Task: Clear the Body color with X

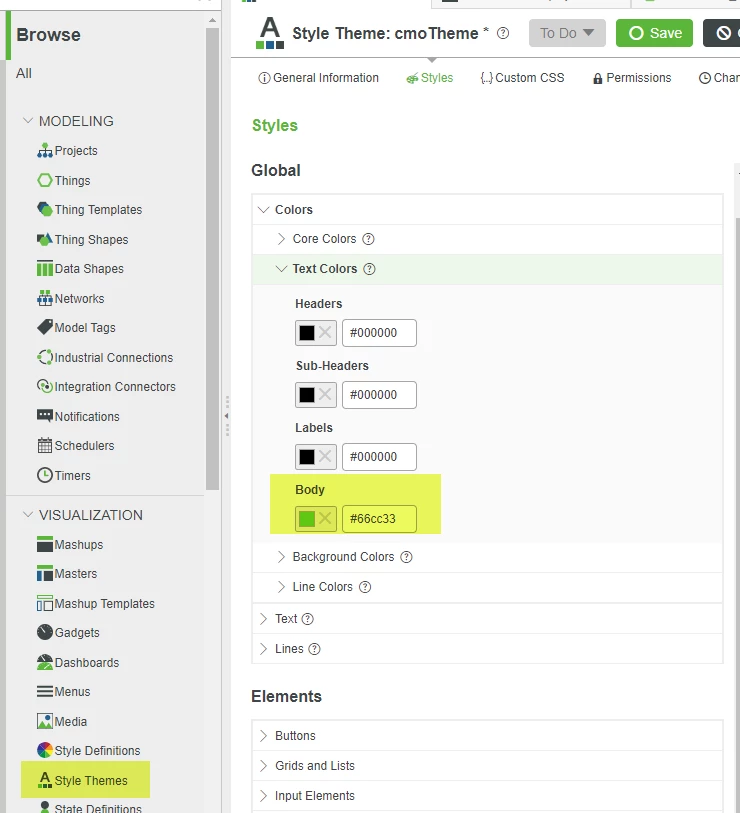Action: tap(325, 518)
